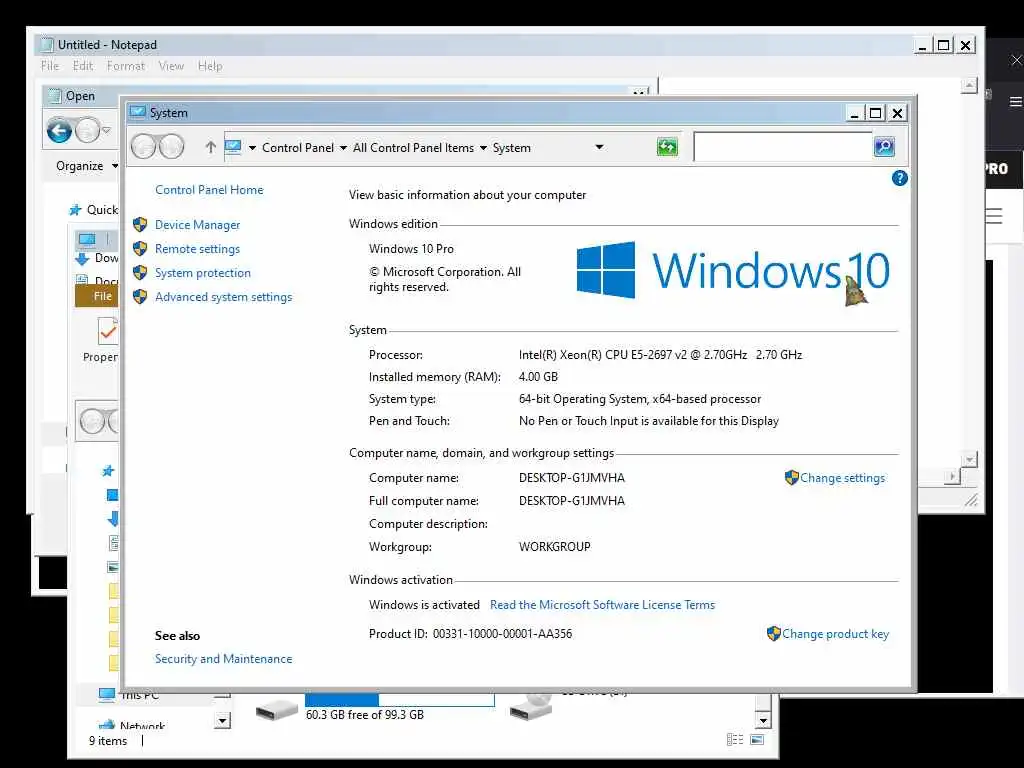This screenshot has height=768, width=1024.
Task: Open Security and Maintenance
Action: 223,659
